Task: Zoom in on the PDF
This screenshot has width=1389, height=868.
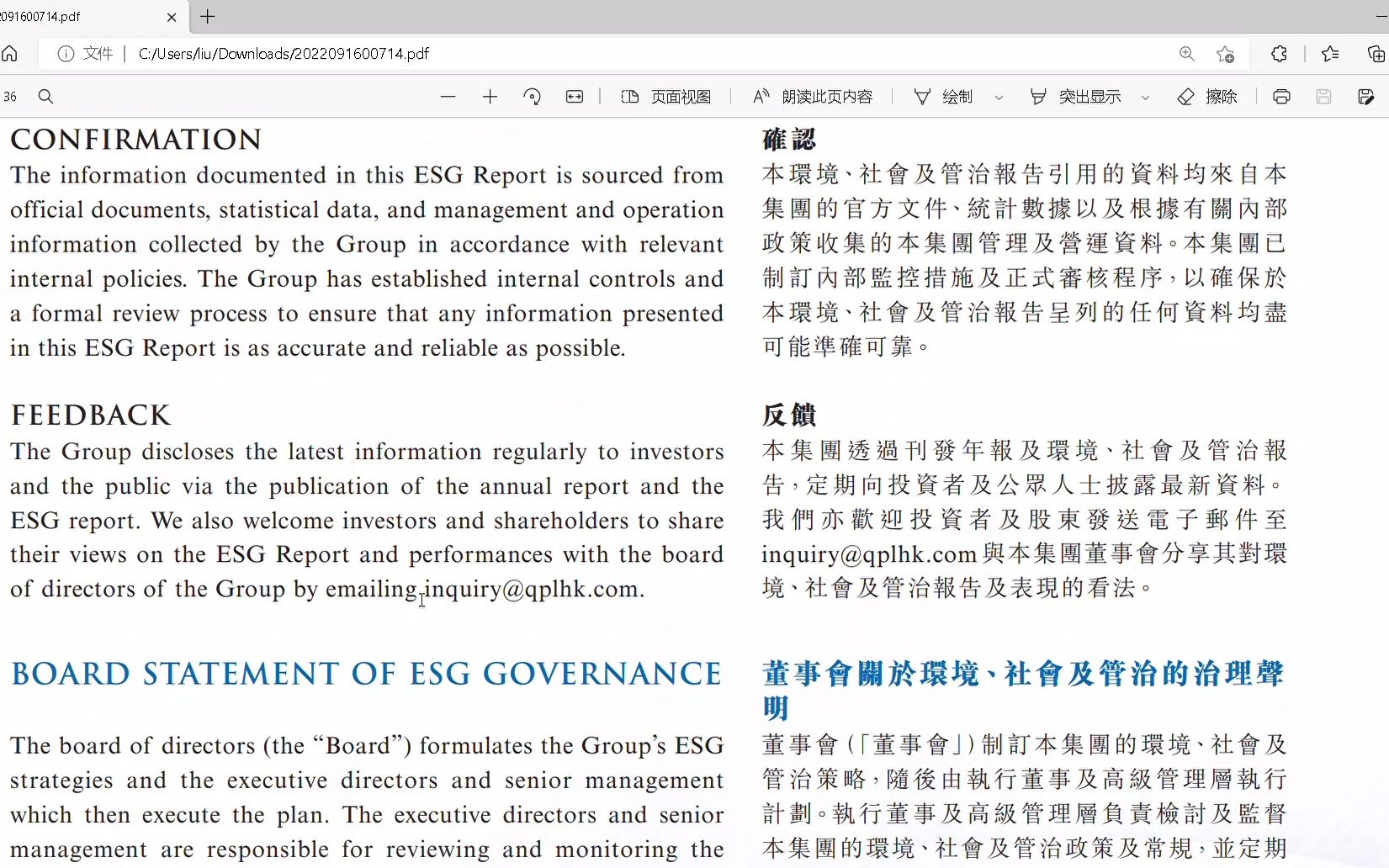Action: 490,97
